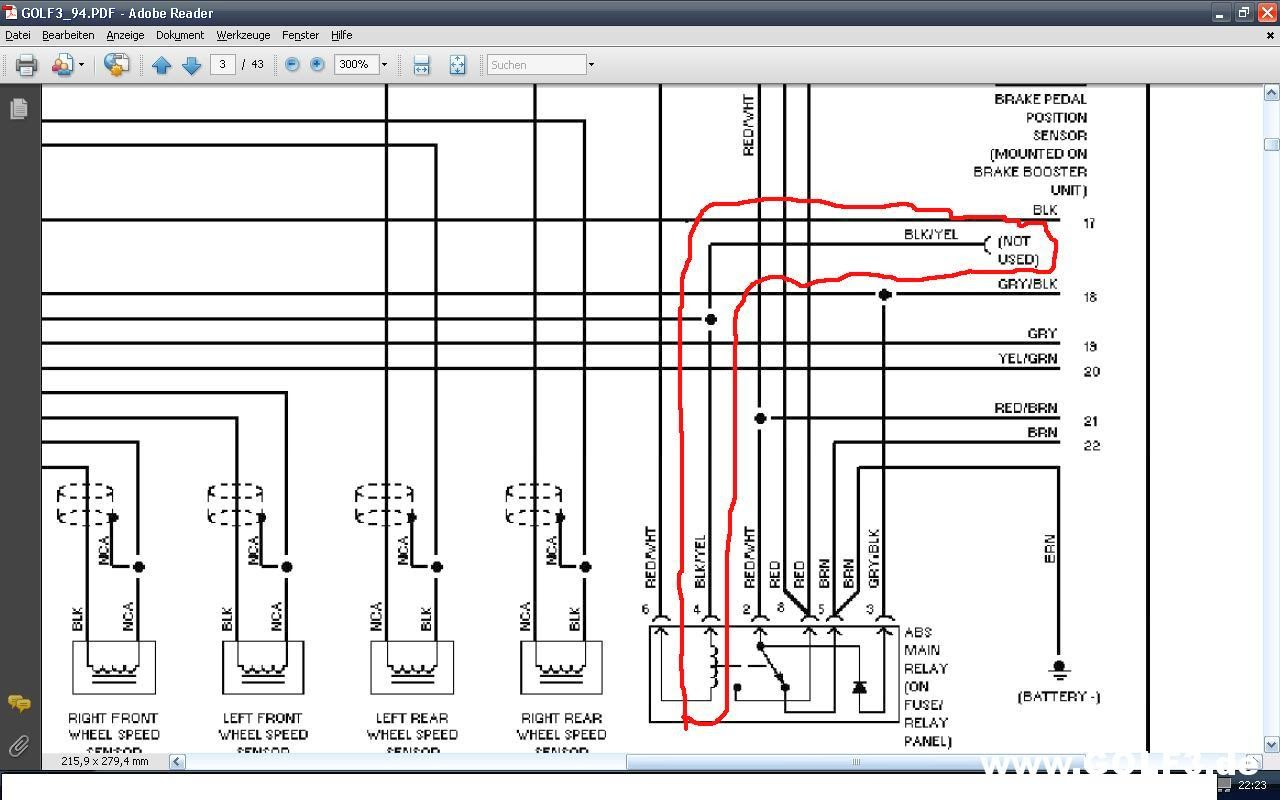This screenshot has height=800, width=1280.
Task: Open the Fenster menu
Action: point(300,35)
